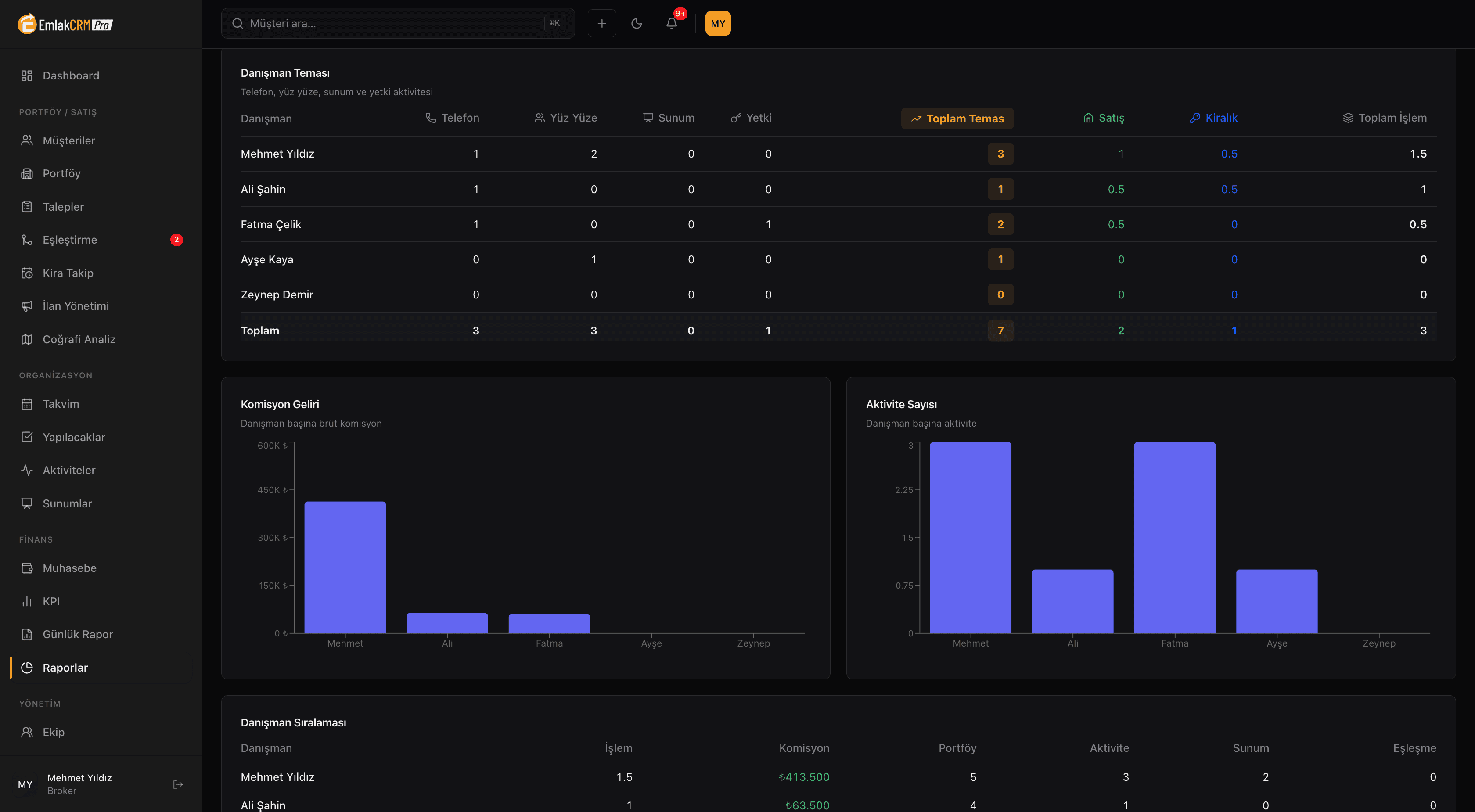Open the Raporlar menu item
Screen dimensions: 1475x812
point(101,668)
